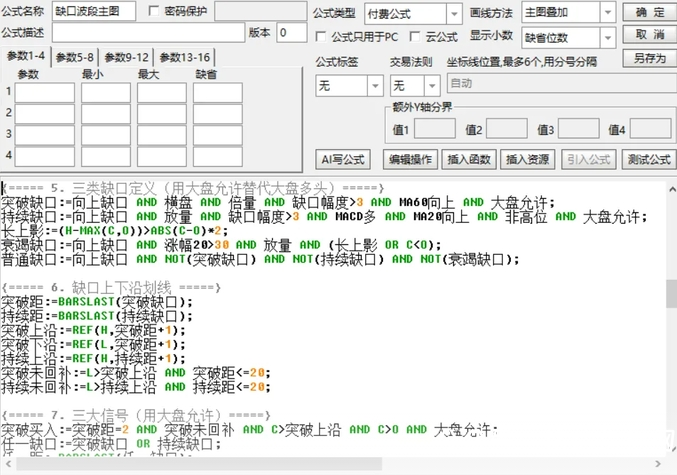Click the password input field beside 密码保护
Screen dimensions: 677x475
261,11
